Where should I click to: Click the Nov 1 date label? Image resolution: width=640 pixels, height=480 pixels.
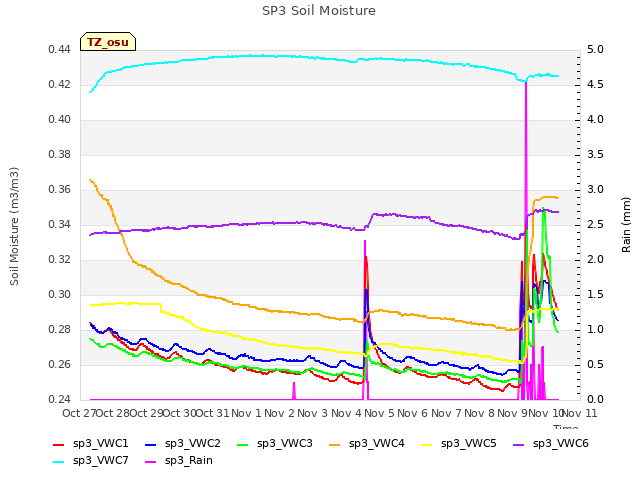[246, 413]
